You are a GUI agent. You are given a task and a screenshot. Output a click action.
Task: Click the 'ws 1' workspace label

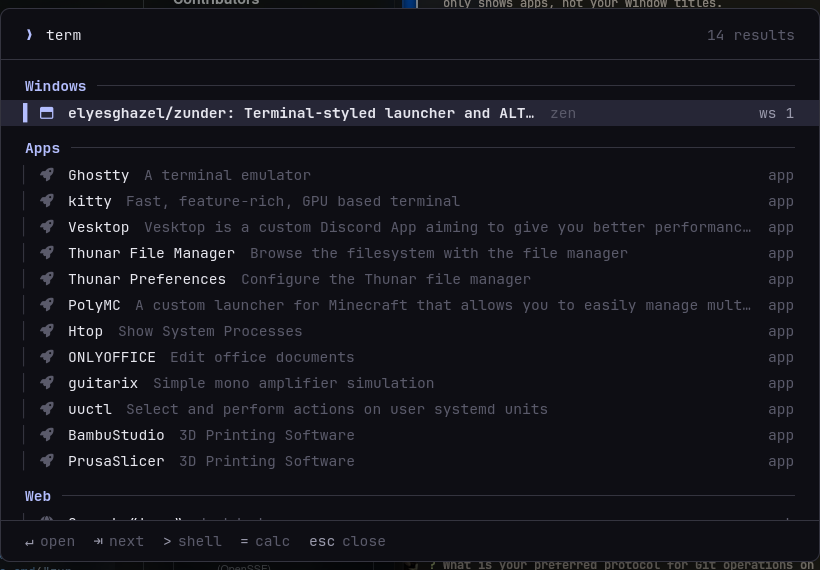(x=776, y=113)
